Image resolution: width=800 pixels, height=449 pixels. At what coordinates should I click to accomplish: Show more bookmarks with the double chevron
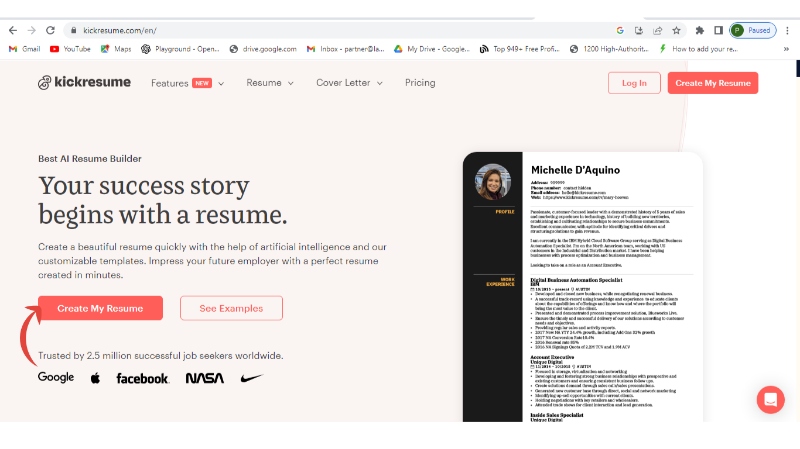(786, 49)
